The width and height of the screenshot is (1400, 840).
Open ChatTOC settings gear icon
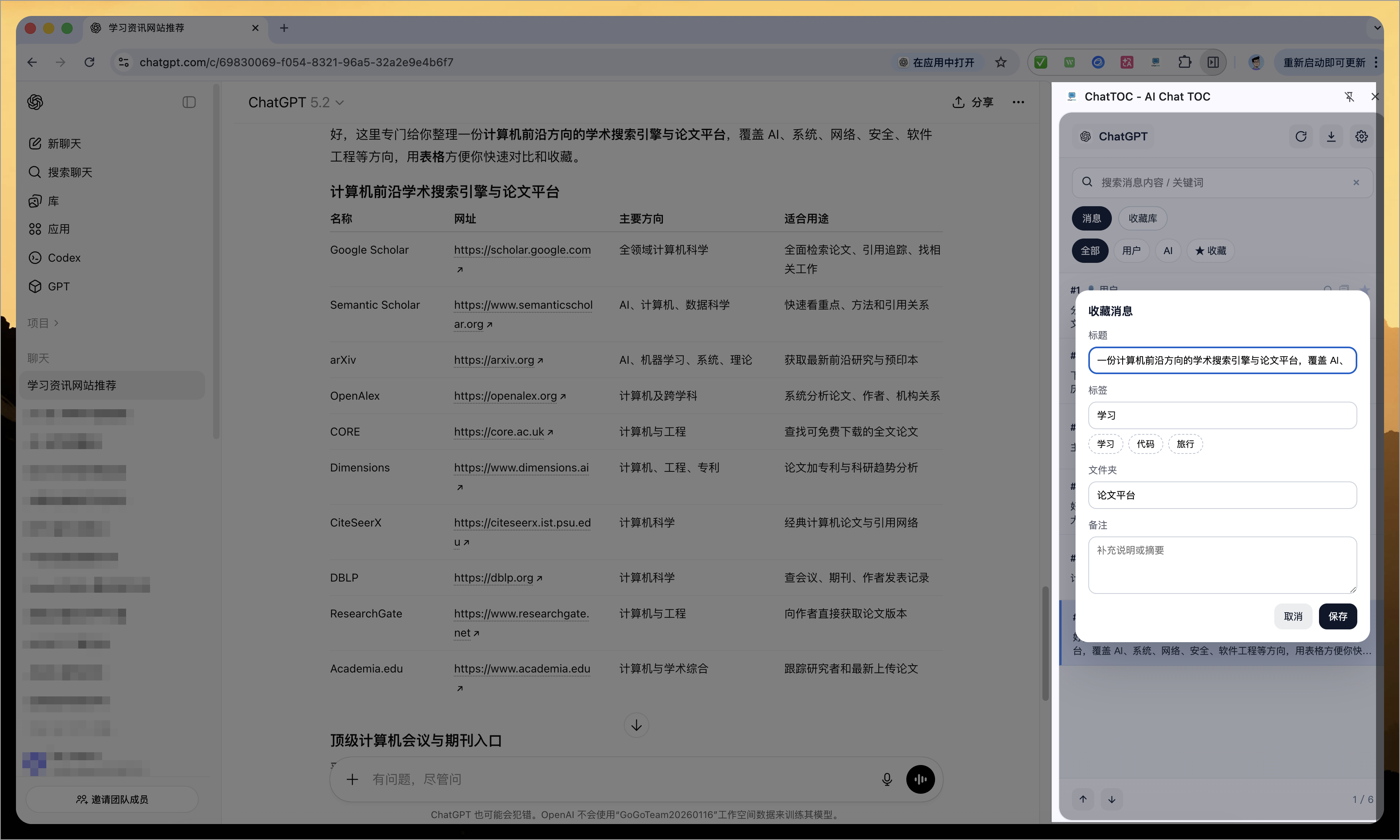point(1362,136)
